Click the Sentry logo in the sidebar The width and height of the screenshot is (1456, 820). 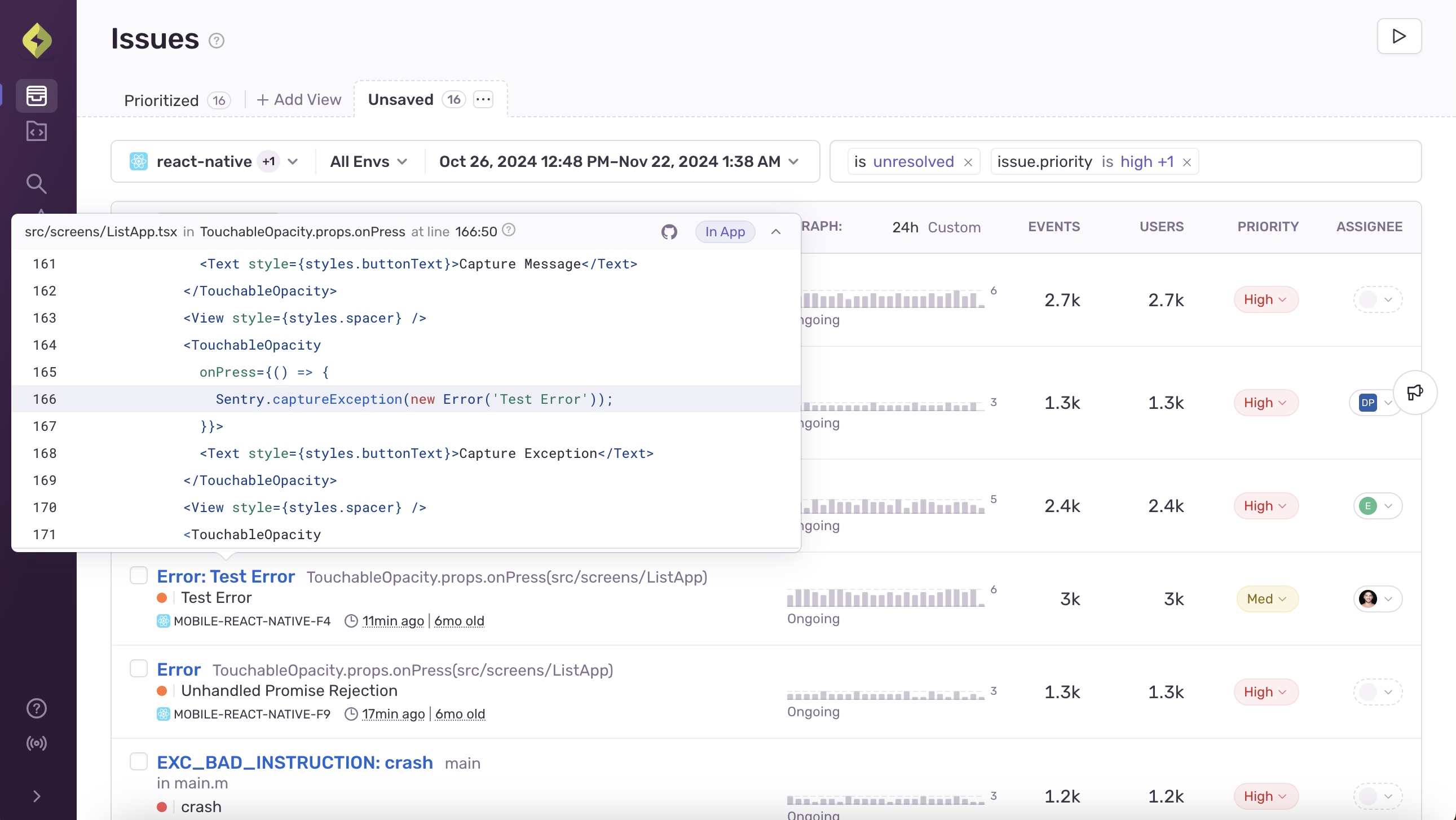pyautogui.click(x=37, y=40)
